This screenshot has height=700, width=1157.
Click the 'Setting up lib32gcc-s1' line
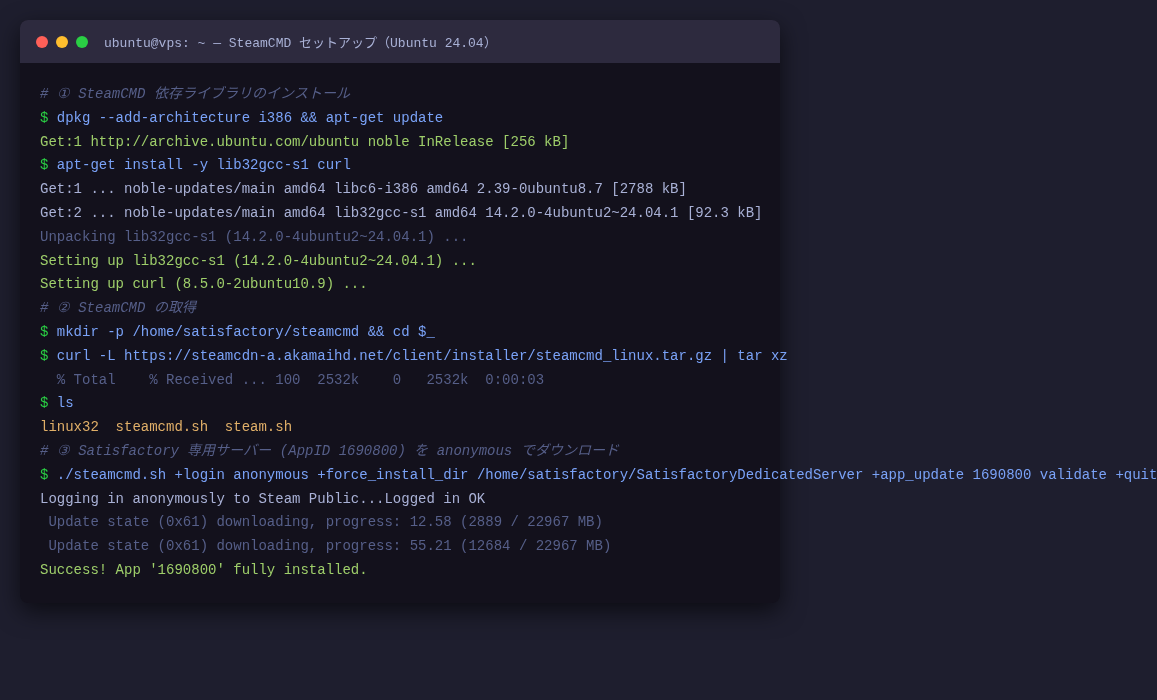tap(258, 261)
